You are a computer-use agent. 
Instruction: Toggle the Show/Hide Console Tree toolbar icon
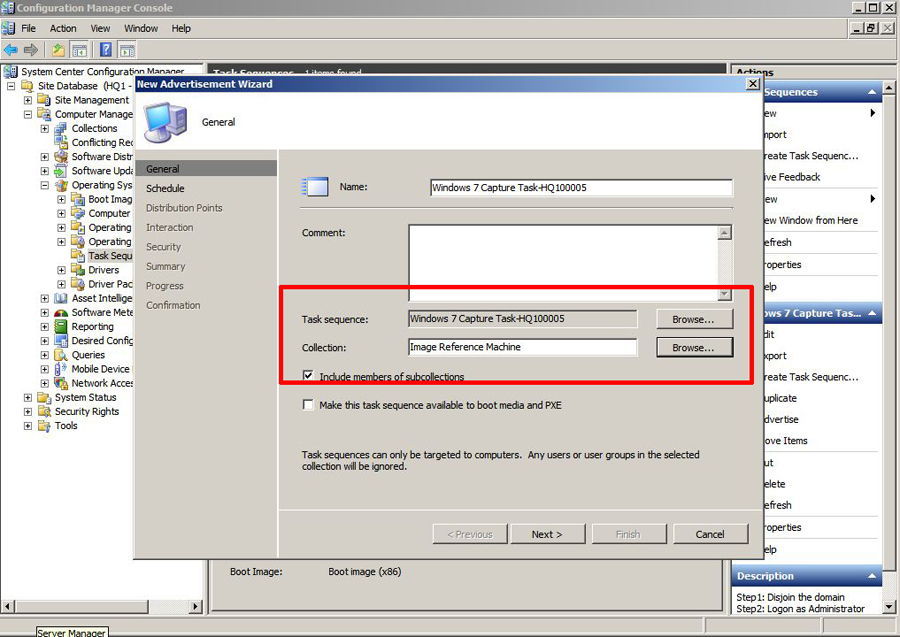tap(79, 50)
